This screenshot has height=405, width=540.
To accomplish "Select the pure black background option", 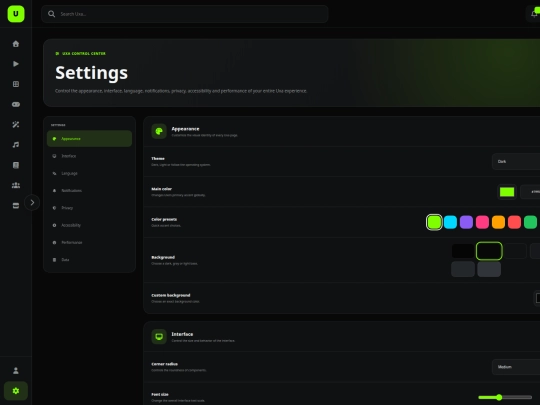I will [x=463, y=251].
